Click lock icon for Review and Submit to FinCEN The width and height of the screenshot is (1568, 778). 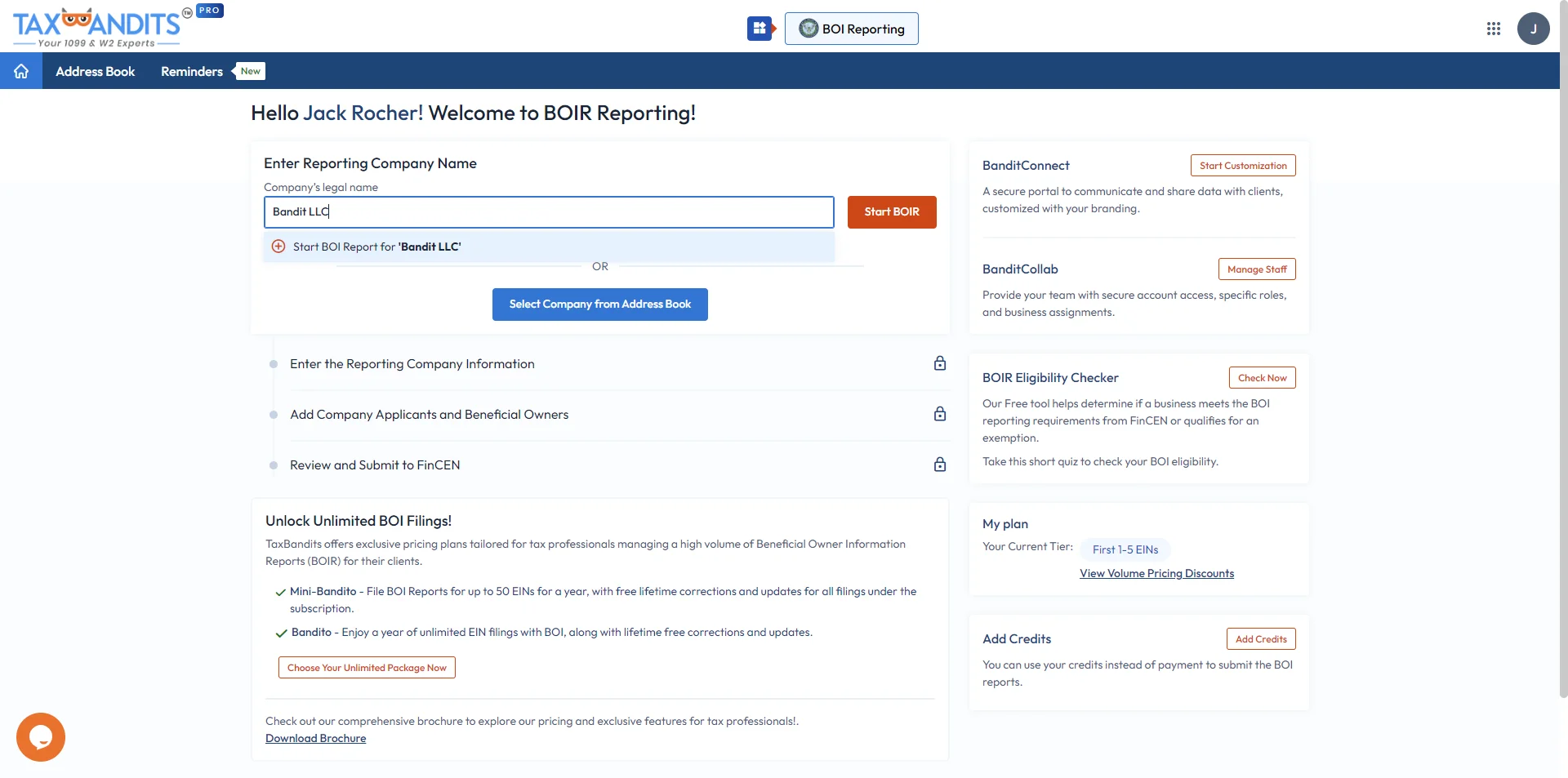[940, 465]
